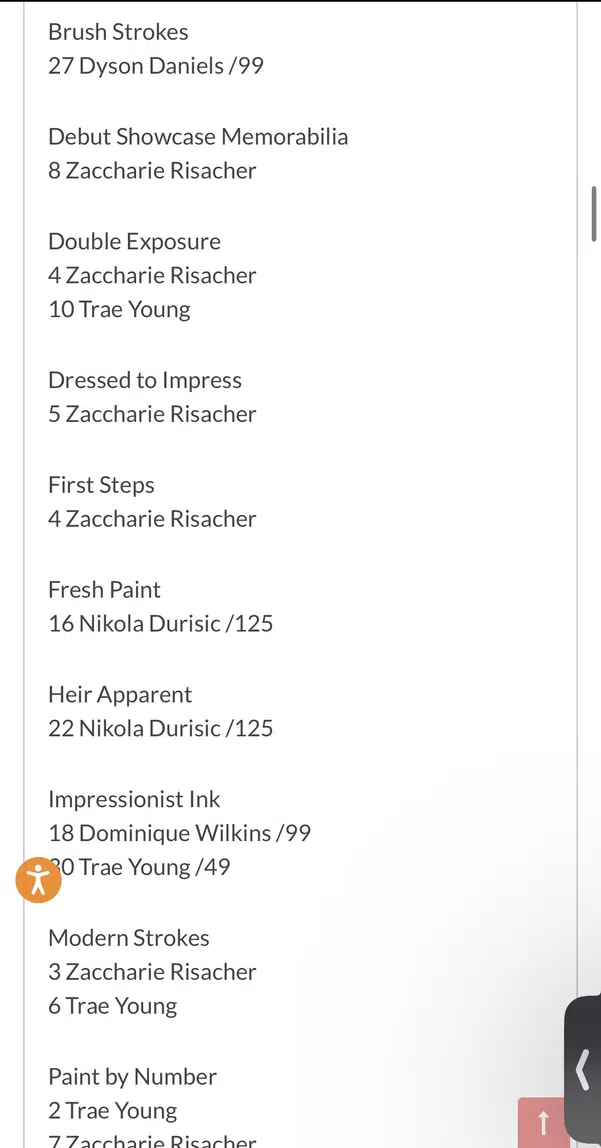
Task: Click the Double Exposure heading
Action: (x=134, y=242)
